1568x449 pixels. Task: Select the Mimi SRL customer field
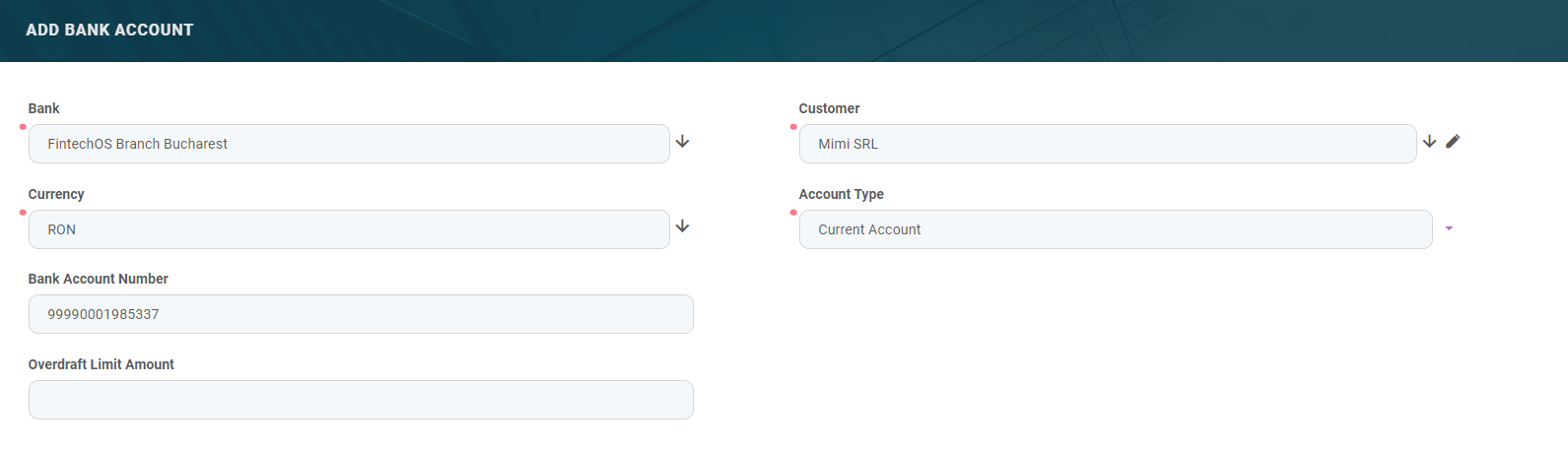pos(1107,144)
